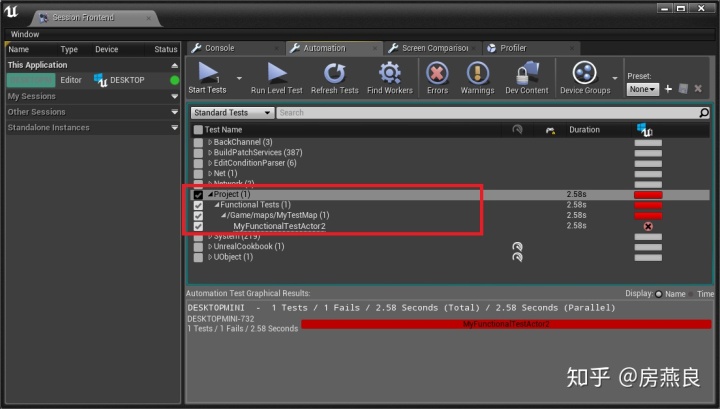Click into the test Search field
The height and width of the screenshot is (409, 720).
tap(487, 112)
